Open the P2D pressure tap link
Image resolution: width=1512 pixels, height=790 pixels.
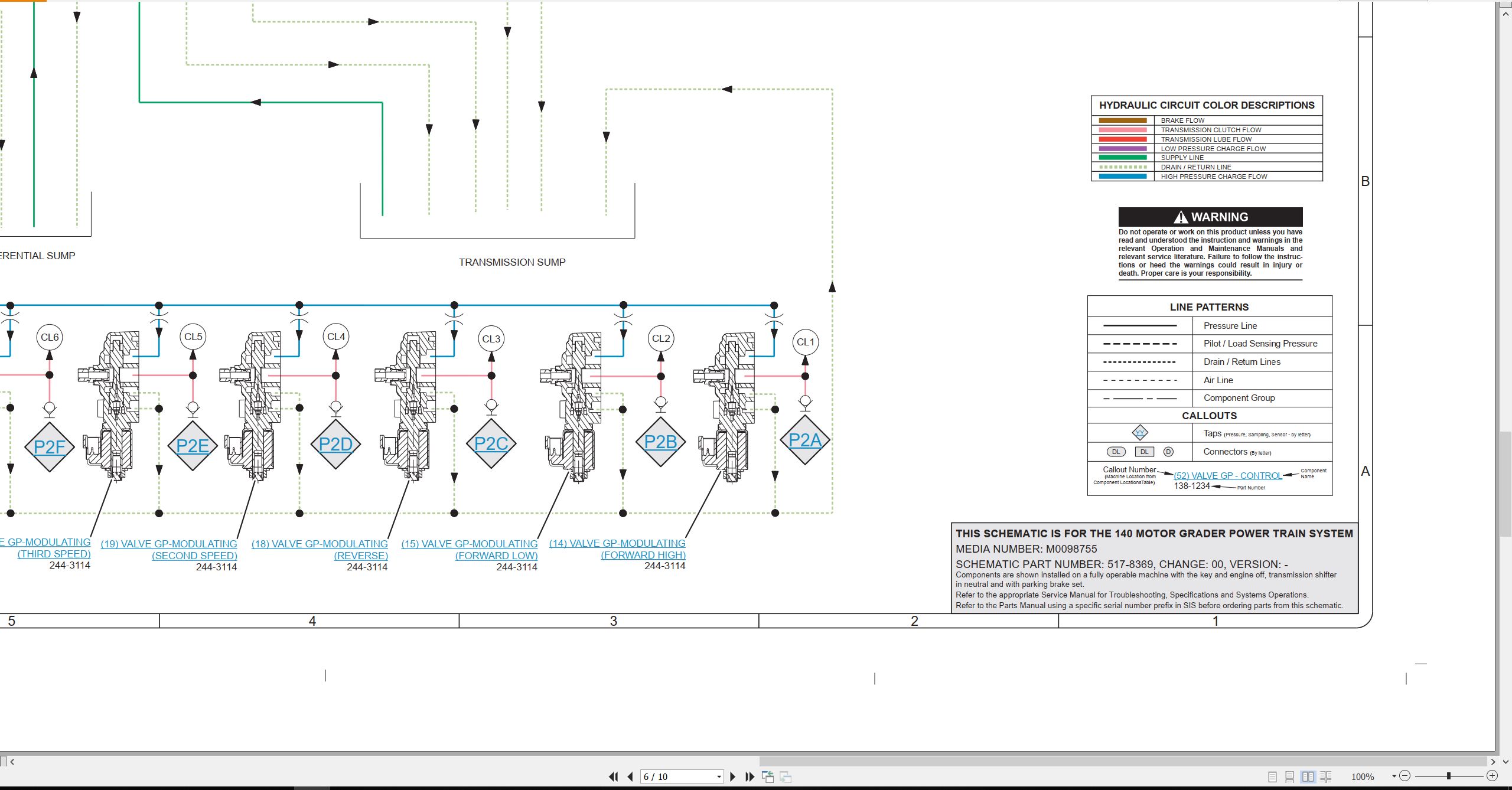click(335, 444)
